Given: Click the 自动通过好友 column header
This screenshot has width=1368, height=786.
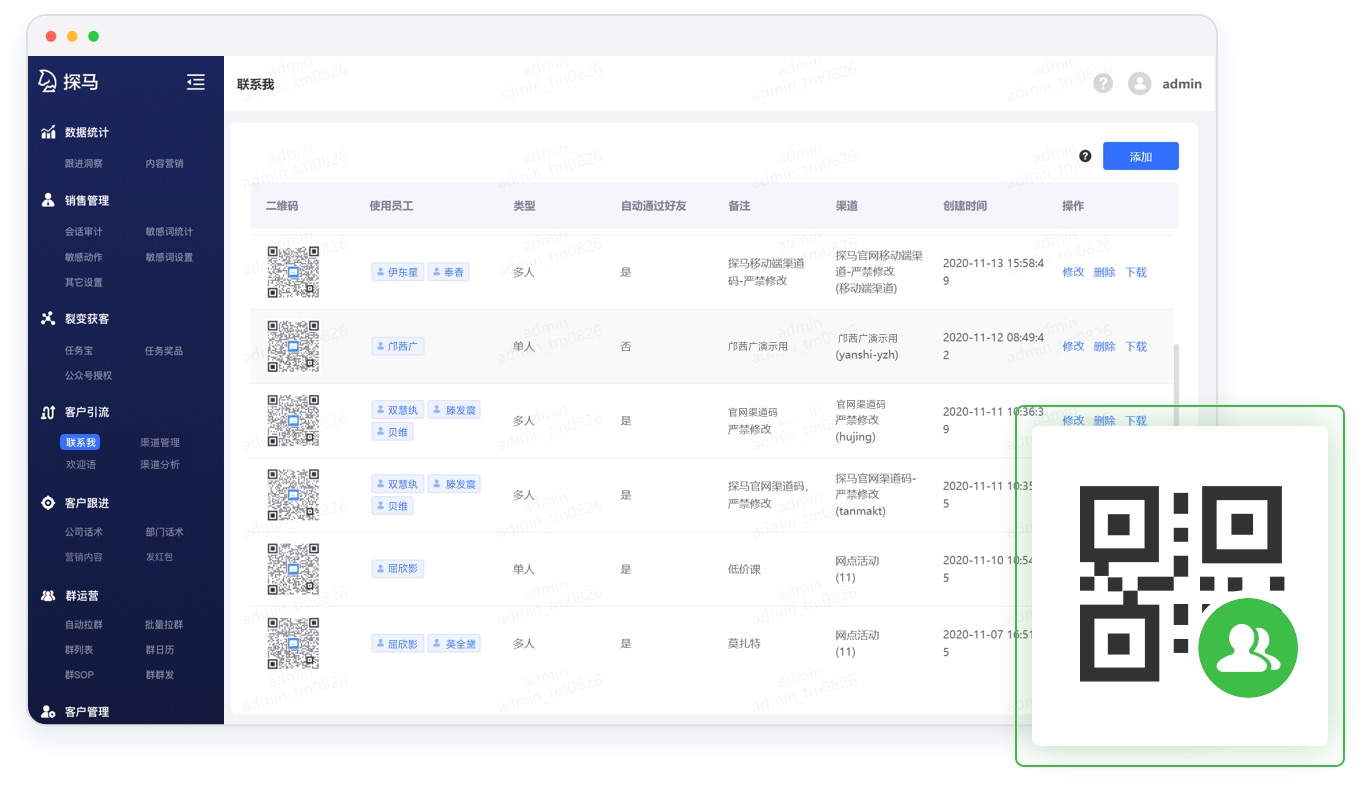Looking at the screenshot, I should tap(653, 206).
